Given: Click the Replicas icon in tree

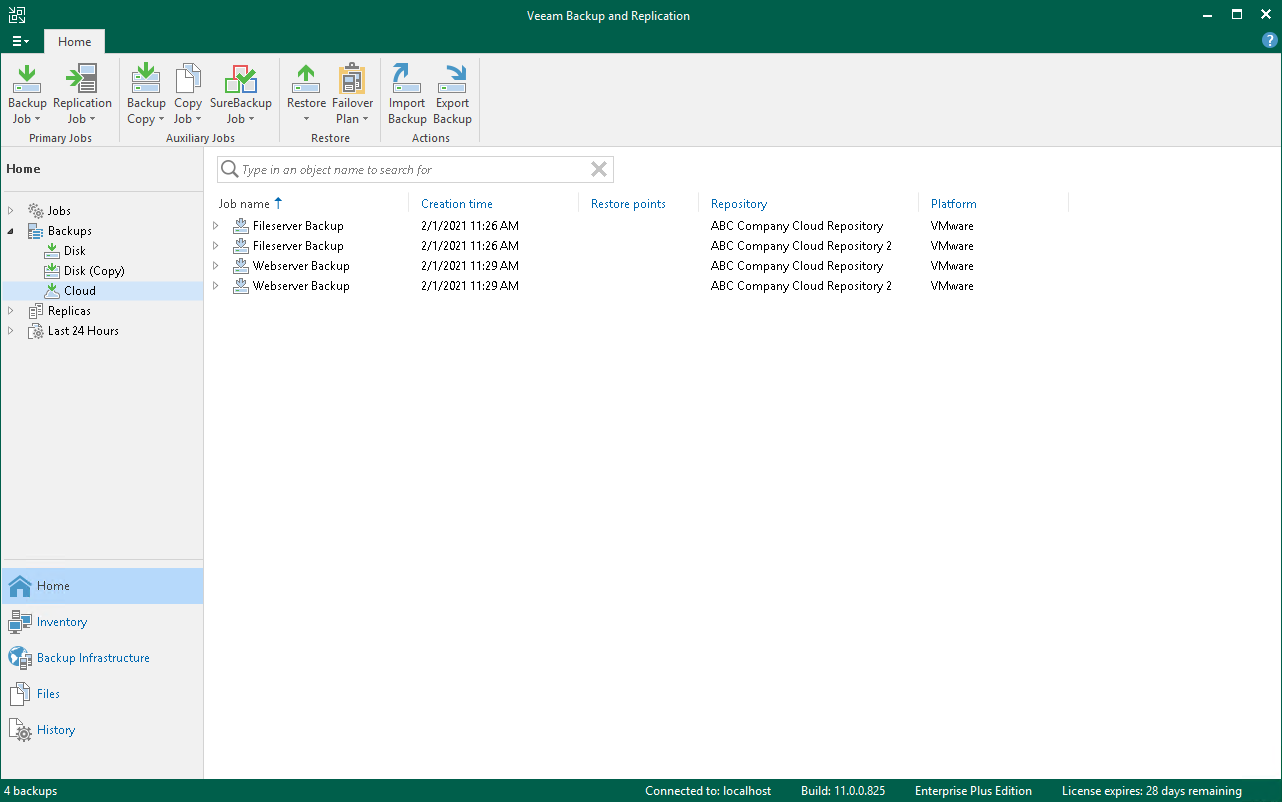Looking at the screenshot, I should tap(36, 311).
